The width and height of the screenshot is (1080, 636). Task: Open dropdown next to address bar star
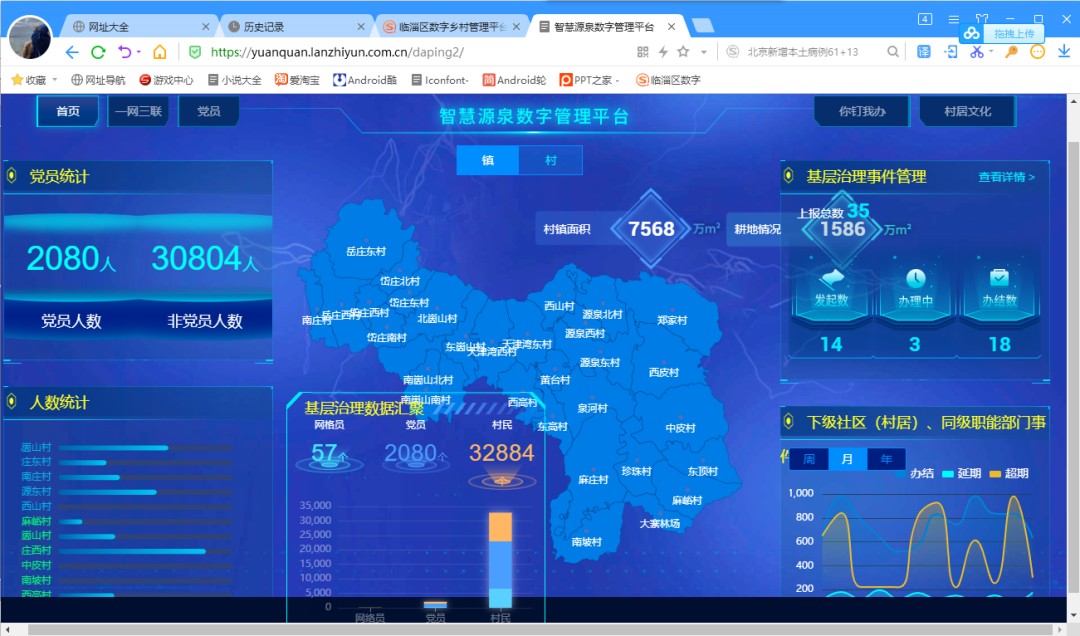pos(704,52)
